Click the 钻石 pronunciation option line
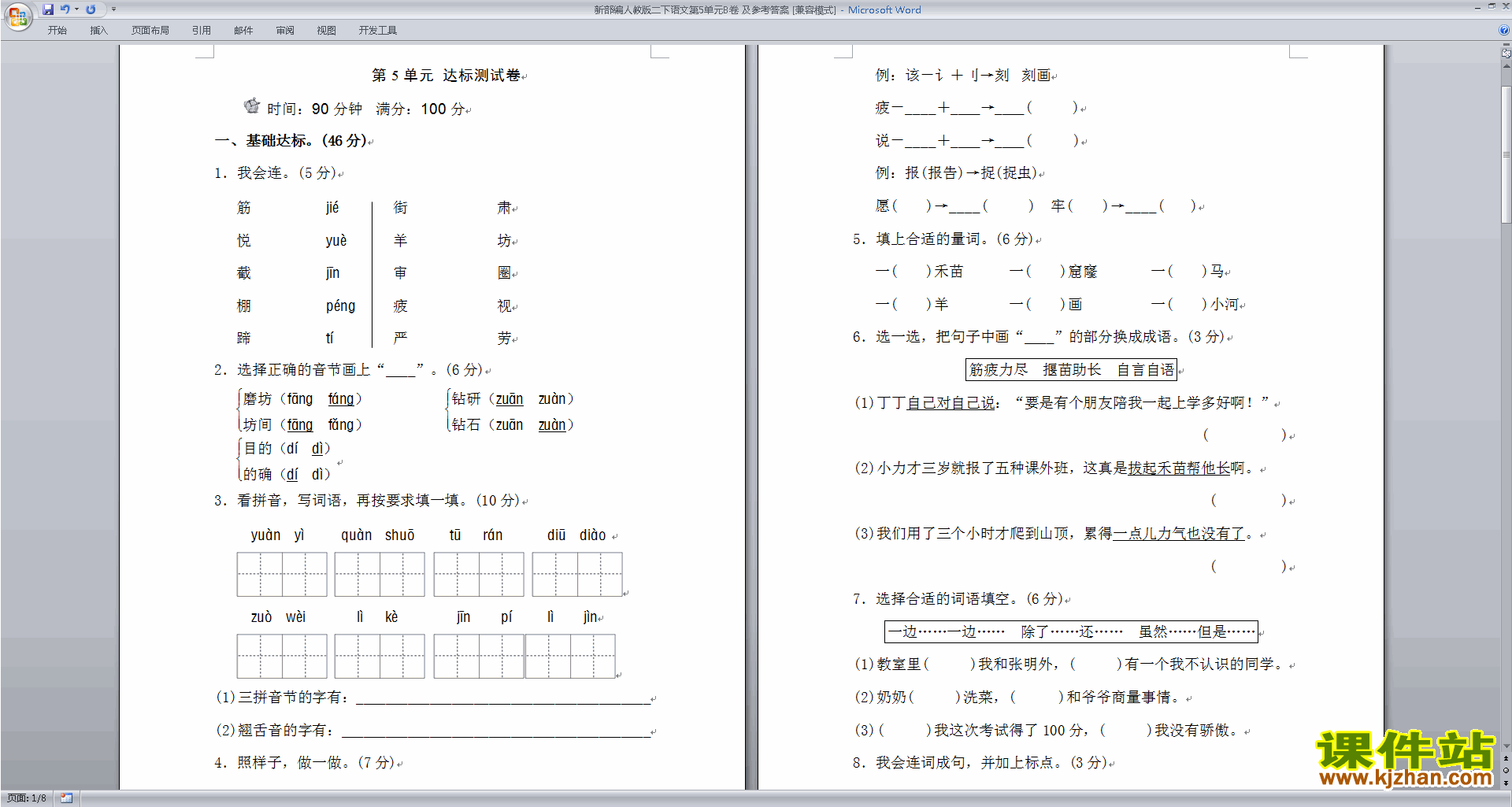 point(513,425)
